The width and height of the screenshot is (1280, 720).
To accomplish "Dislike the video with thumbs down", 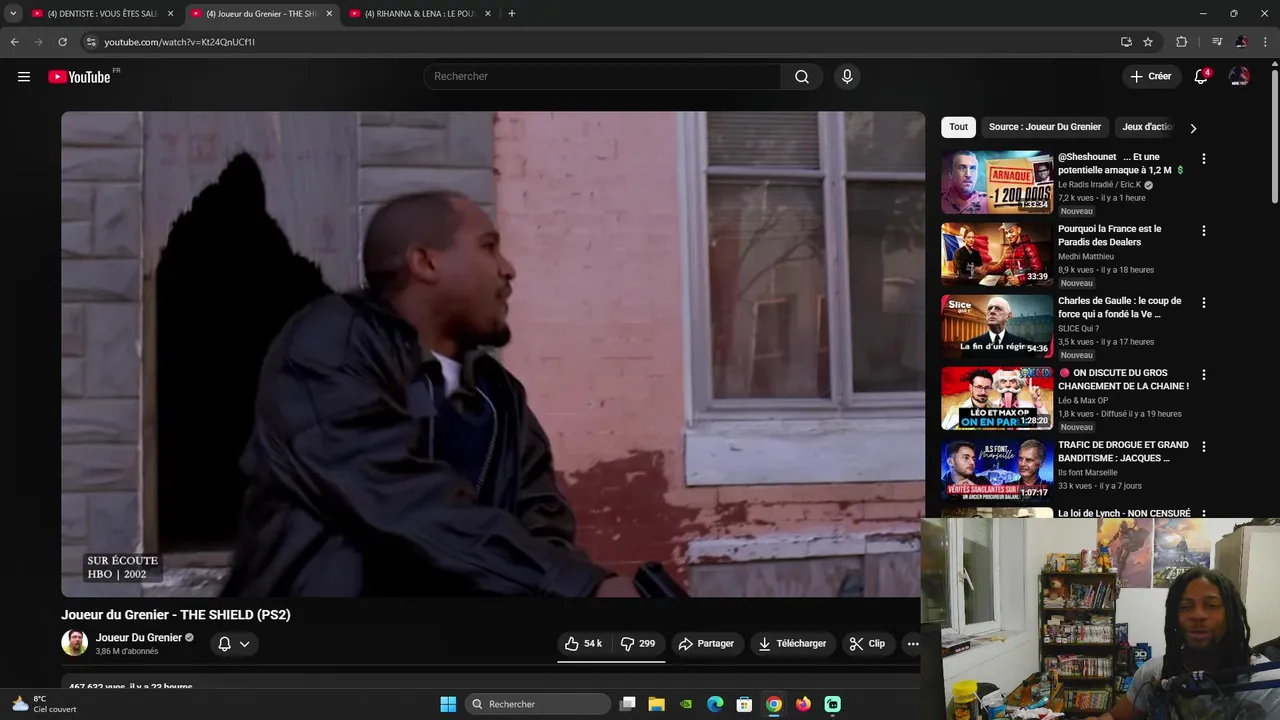I will tap(637, 644).
